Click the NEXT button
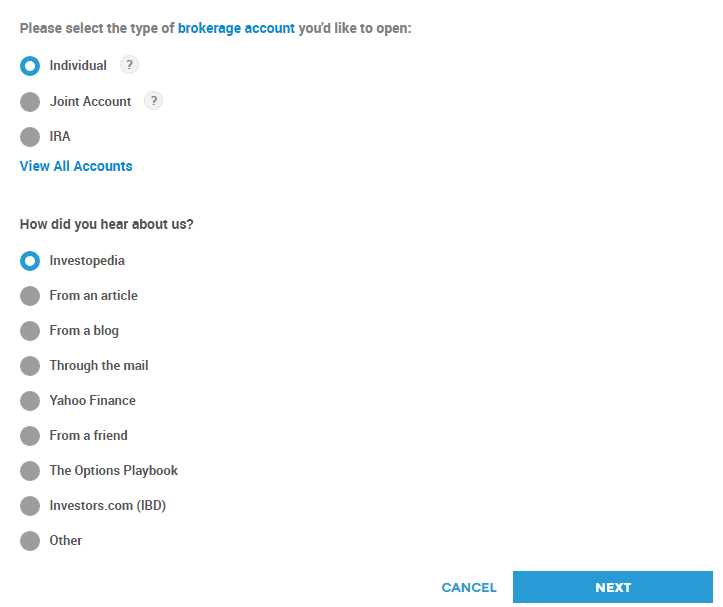 click(x=613, y=587)
